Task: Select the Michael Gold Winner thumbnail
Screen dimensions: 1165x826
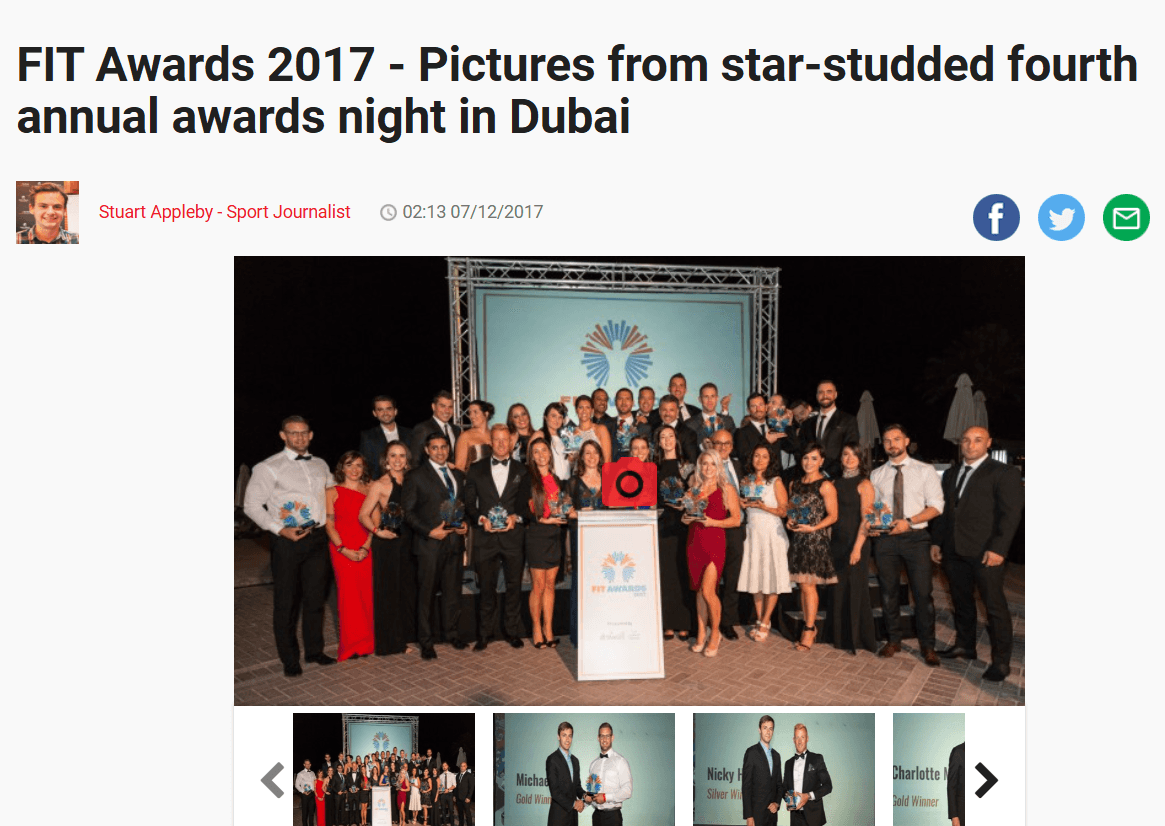Action: [x=584, y=770]
